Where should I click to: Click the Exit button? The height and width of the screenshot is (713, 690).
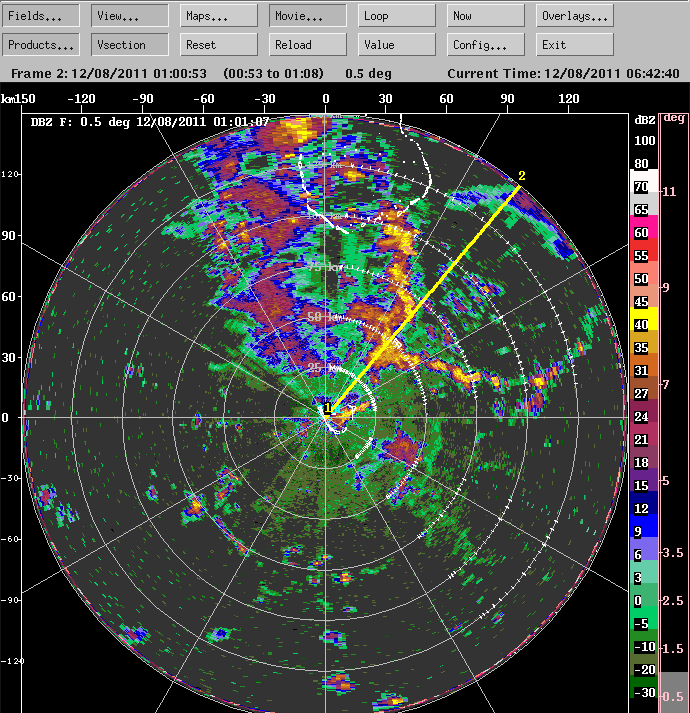click(x=574, y=45)
